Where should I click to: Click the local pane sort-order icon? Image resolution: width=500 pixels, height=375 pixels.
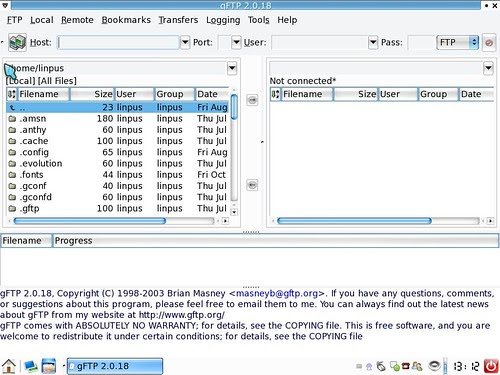[12, 94]
